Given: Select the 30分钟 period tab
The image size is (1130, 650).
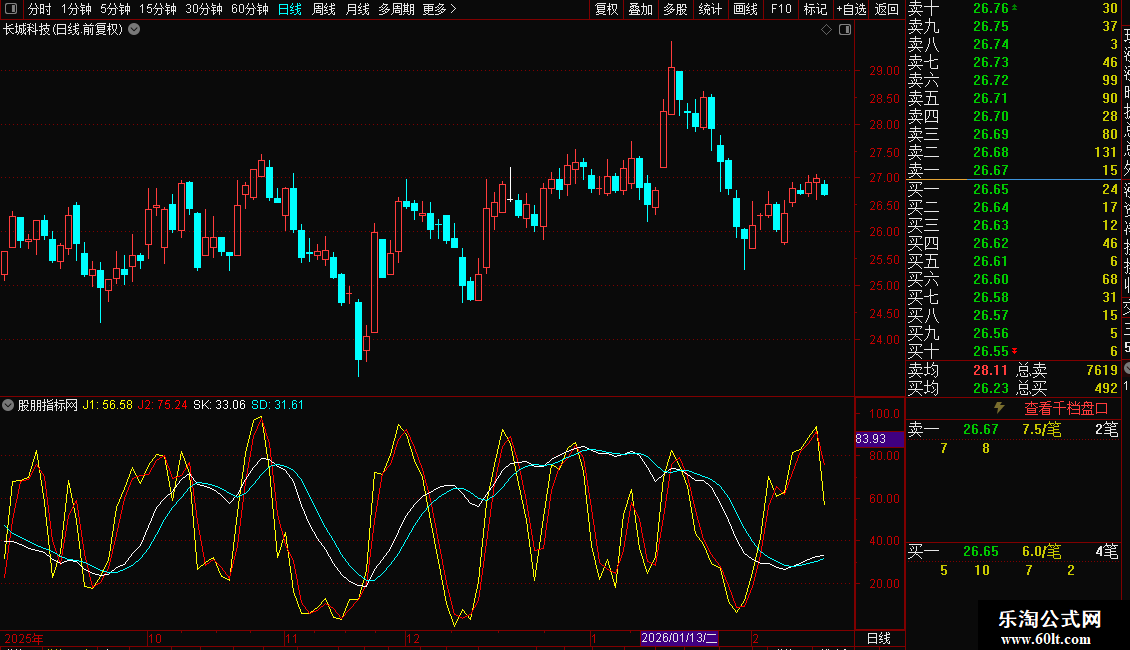Looking at the screenshot, I should [204, 9].
